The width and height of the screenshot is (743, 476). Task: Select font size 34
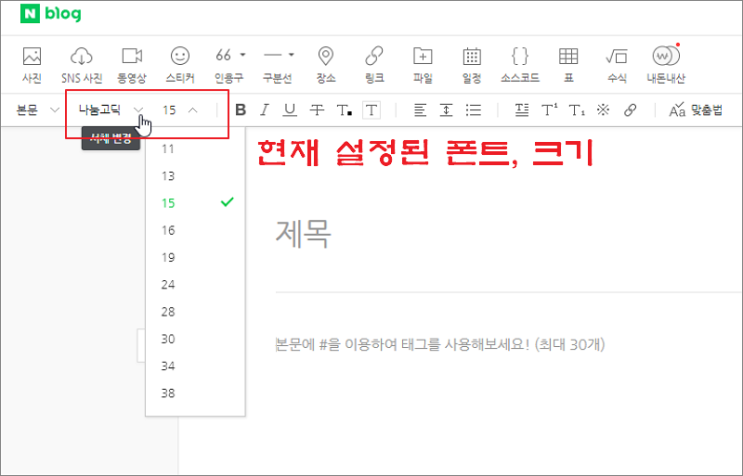point(195,366)
